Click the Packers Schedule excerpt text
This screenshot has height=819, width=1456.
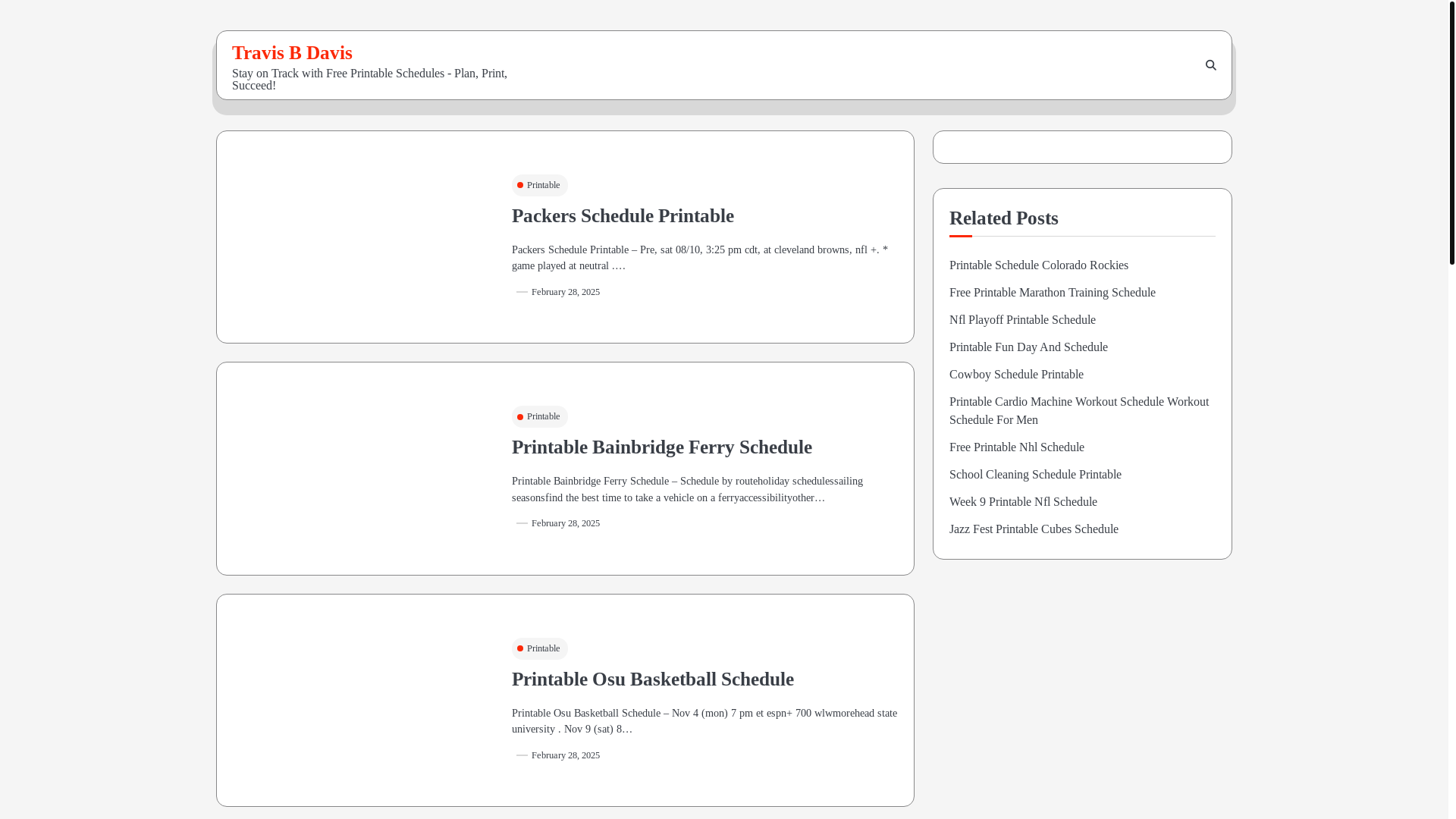(x=700, y=258)
